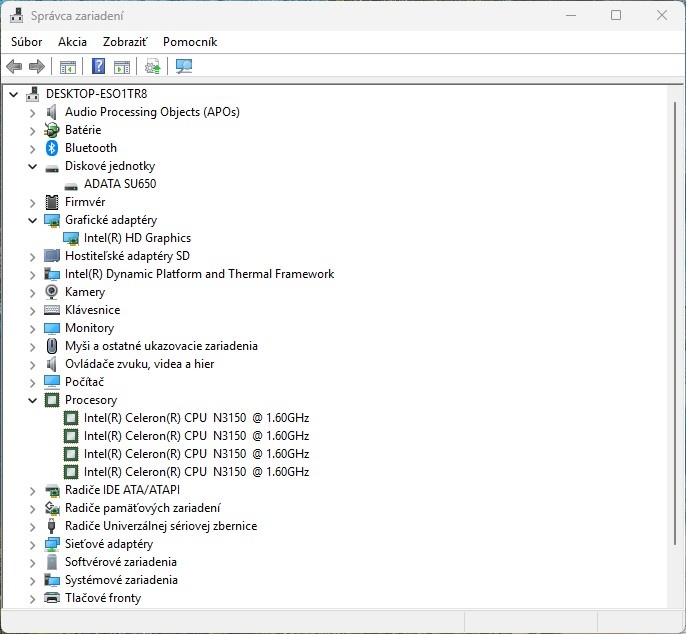Maximize the Správca zariadení window

pos(616,15)
